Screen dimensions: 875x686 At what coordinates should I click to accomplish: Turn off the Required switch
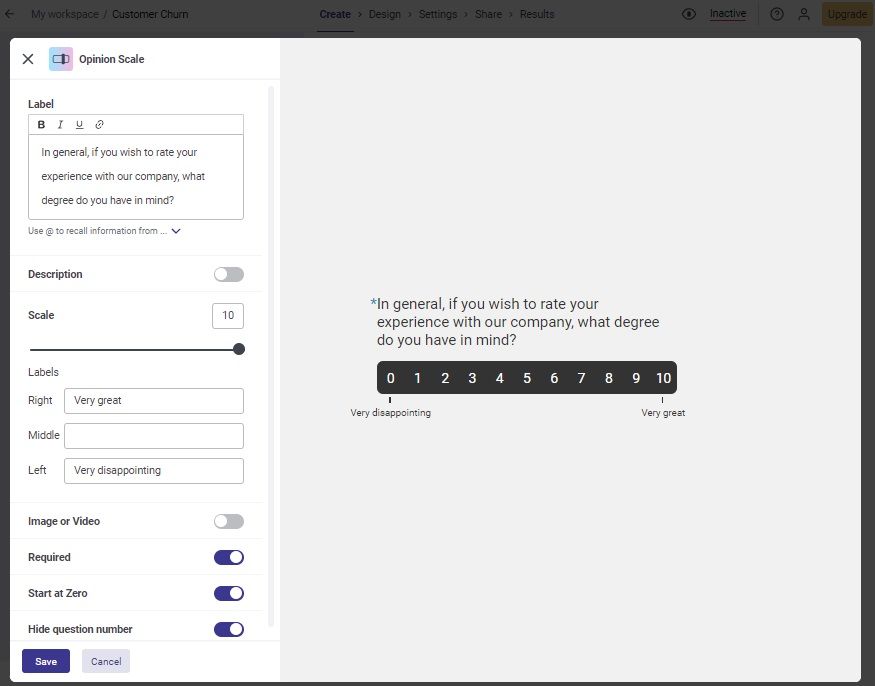pos(229,557)
